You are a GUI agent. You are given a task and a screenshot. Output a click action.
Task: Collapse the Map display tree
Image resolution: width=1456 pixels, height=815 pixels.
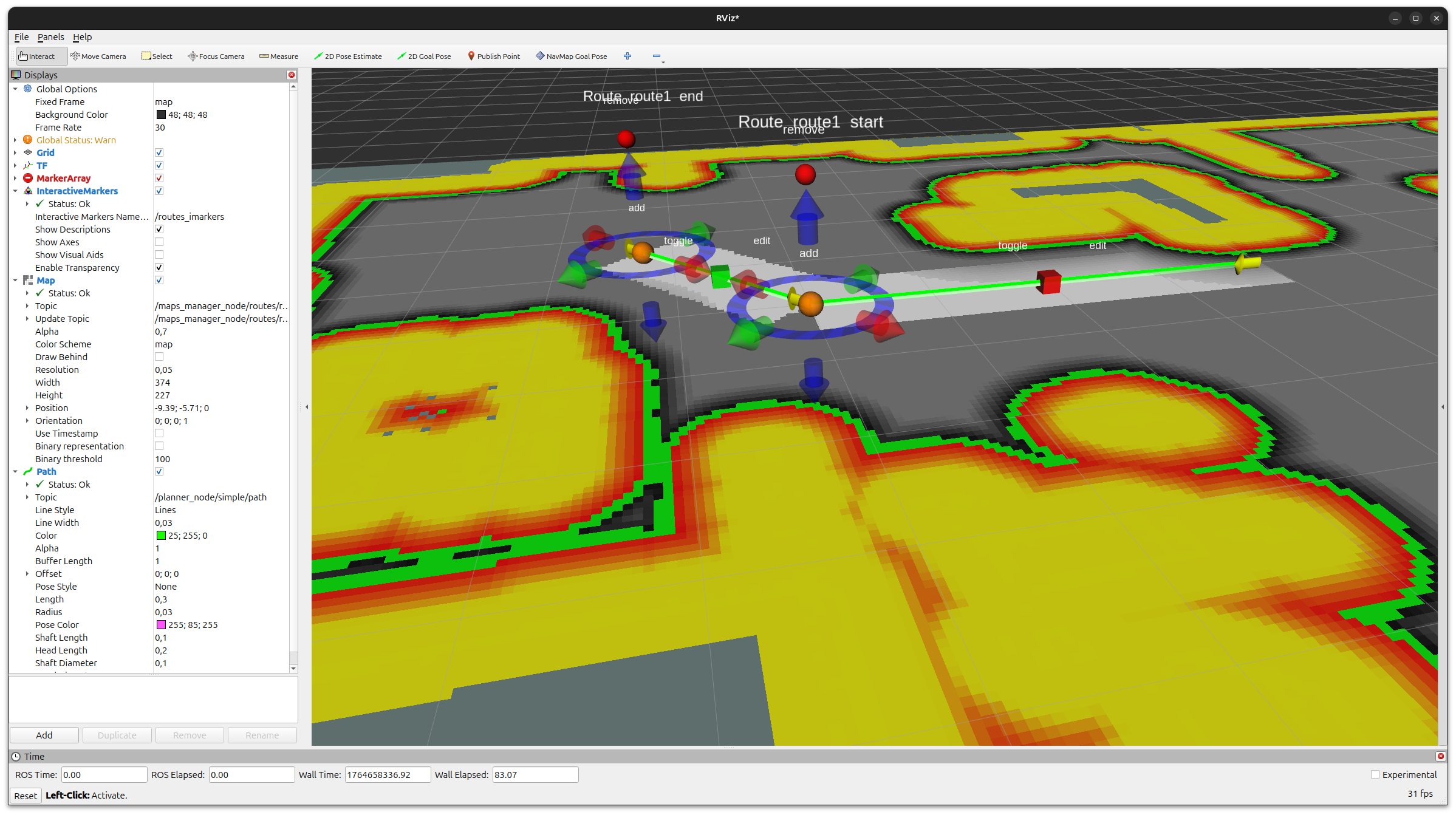tap(15, 280)
